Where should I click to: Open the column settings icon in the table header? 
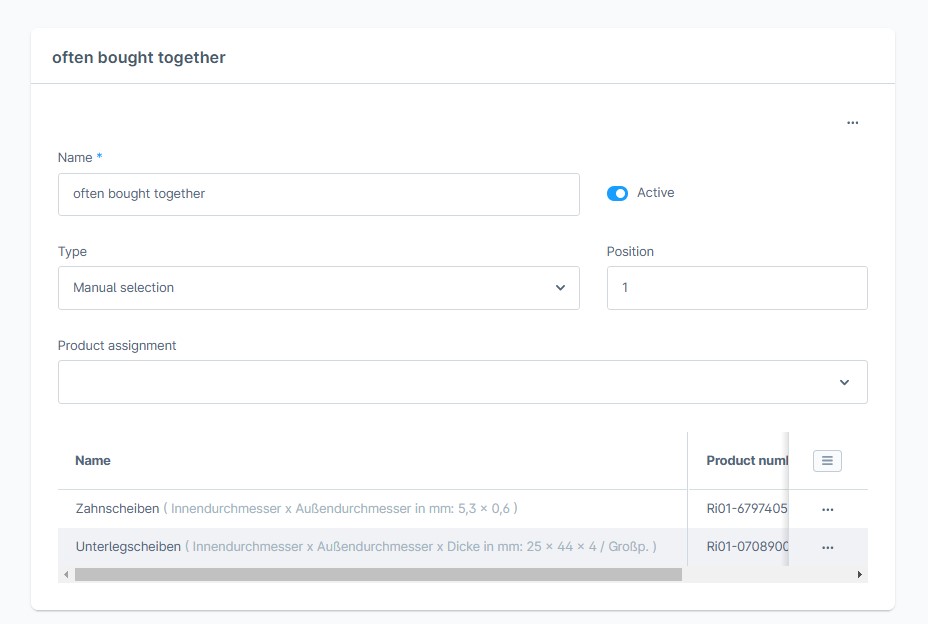tap(826, 460)
